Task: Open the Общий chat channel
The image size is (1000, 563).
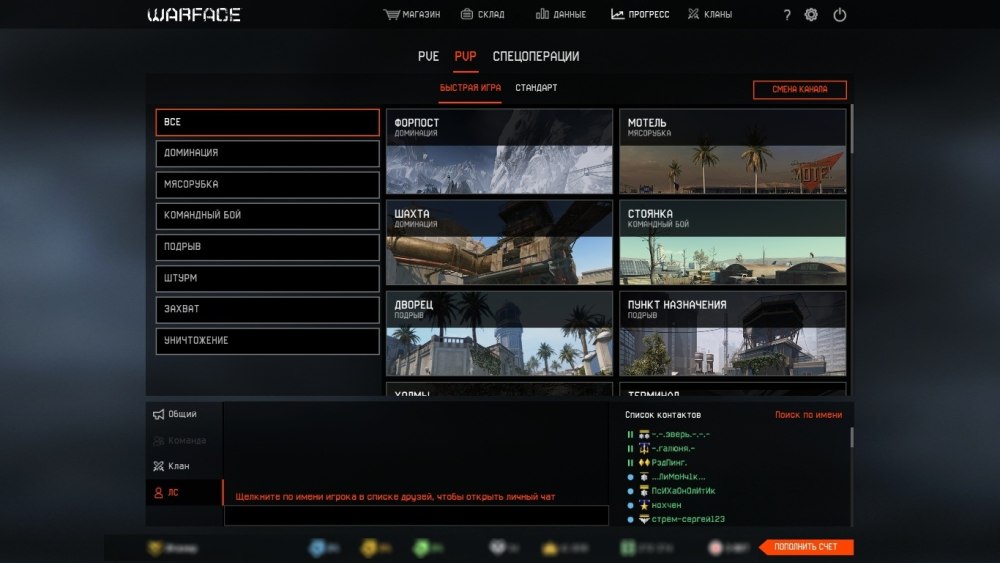Action: [x=182, y=414]
